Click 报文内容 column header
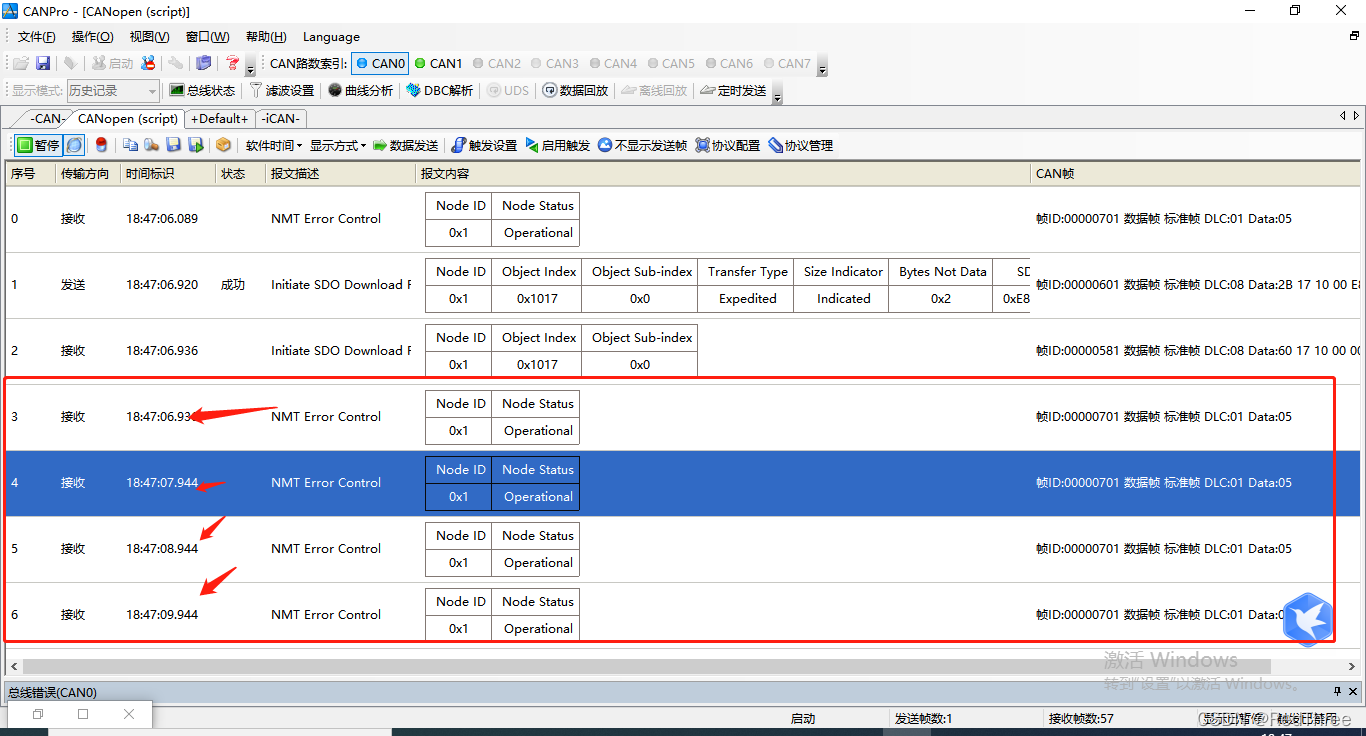The height and width of the screenshot is (736, 1366). [723, 173]
